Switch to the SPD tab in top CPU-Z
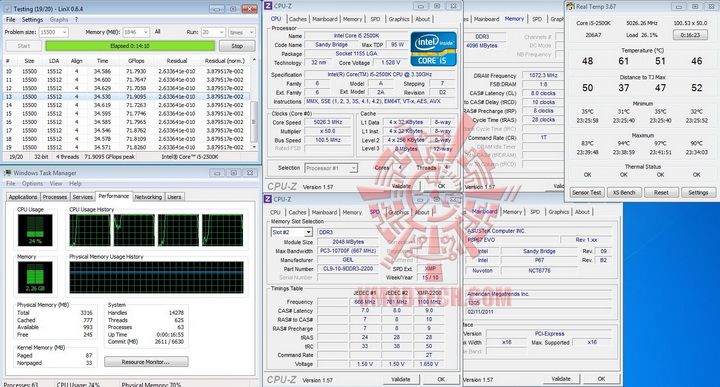The image size is (720, 387). tap(375, 19)
